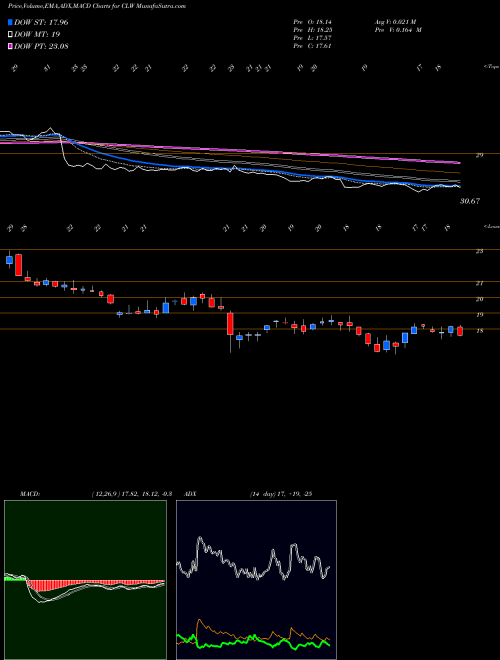Click the Pre C: 17.61 value

point(313,46)
